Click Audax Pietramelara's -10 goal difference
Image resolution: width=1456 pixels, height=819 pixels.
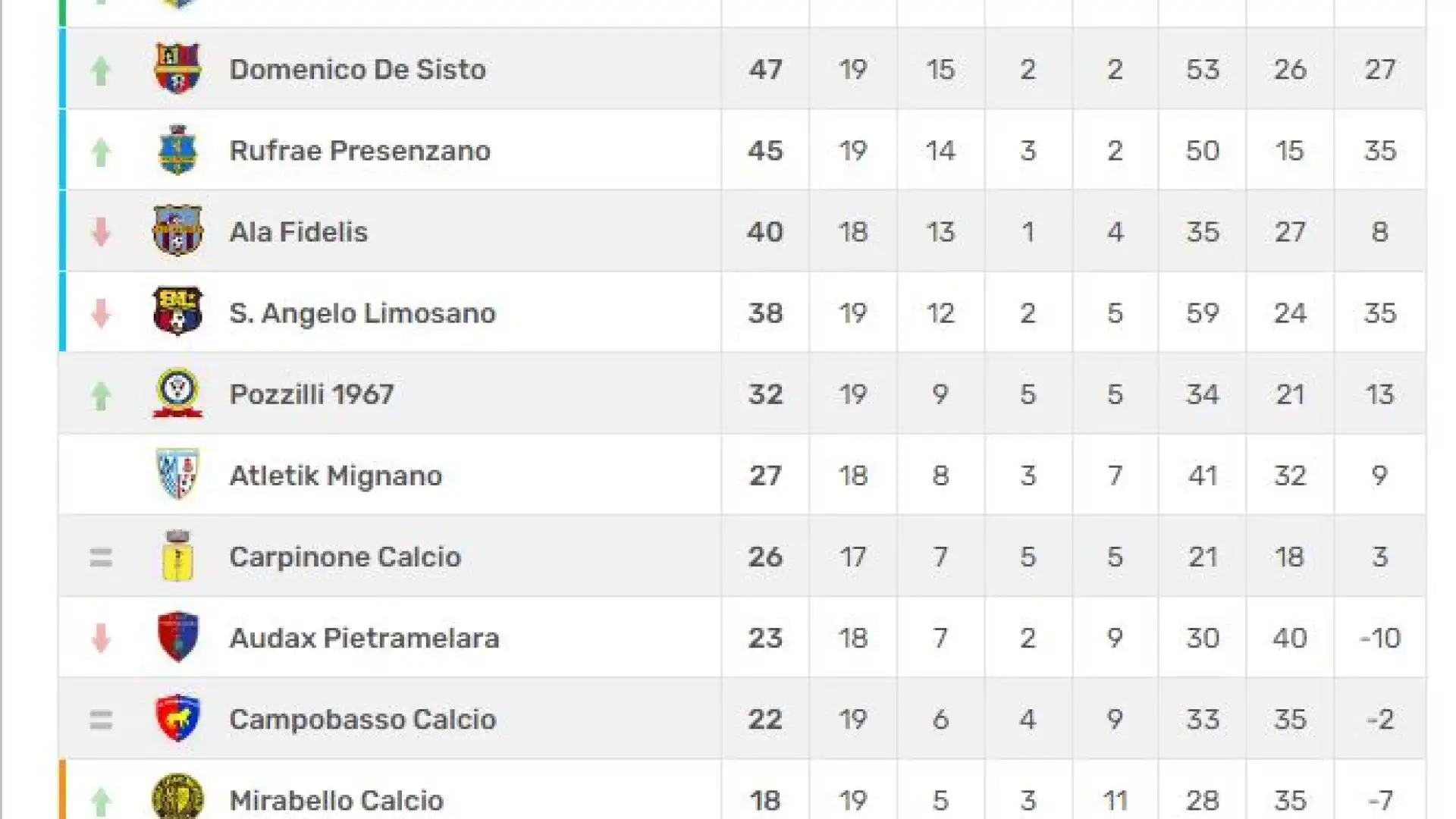(1380, 638)
